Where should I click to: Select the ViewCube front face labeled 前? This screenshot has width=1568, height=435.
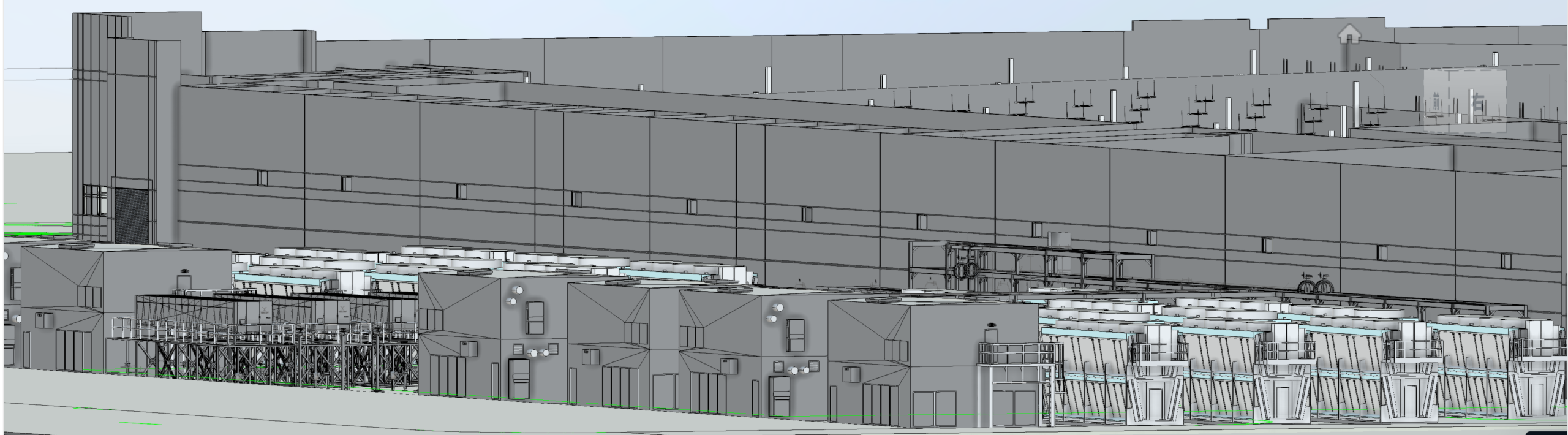tap(1436, 101)
